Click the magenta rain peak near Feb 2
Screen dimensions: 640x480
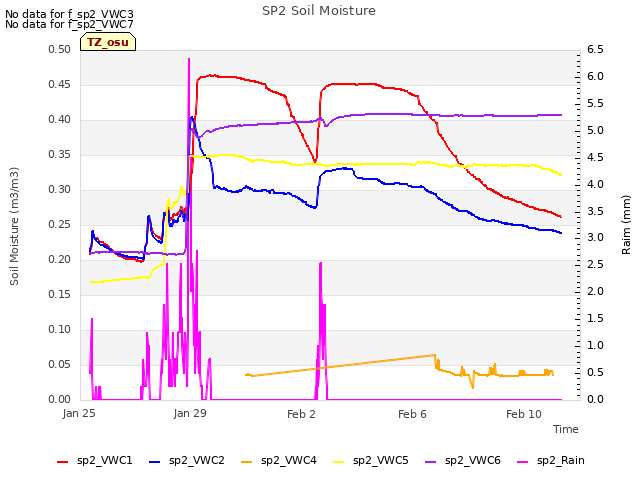click(320, 264)
